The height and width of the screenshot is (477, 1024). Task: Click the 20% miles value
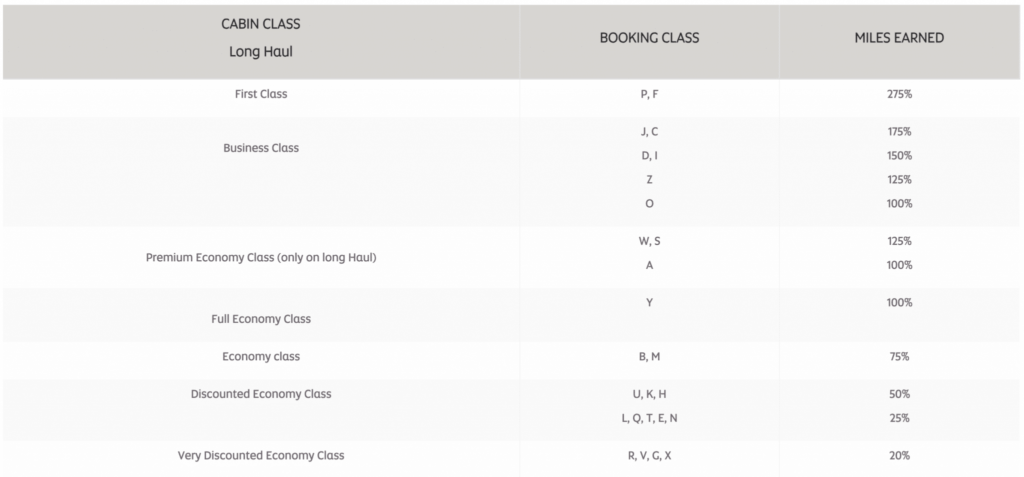pos(898,455)
